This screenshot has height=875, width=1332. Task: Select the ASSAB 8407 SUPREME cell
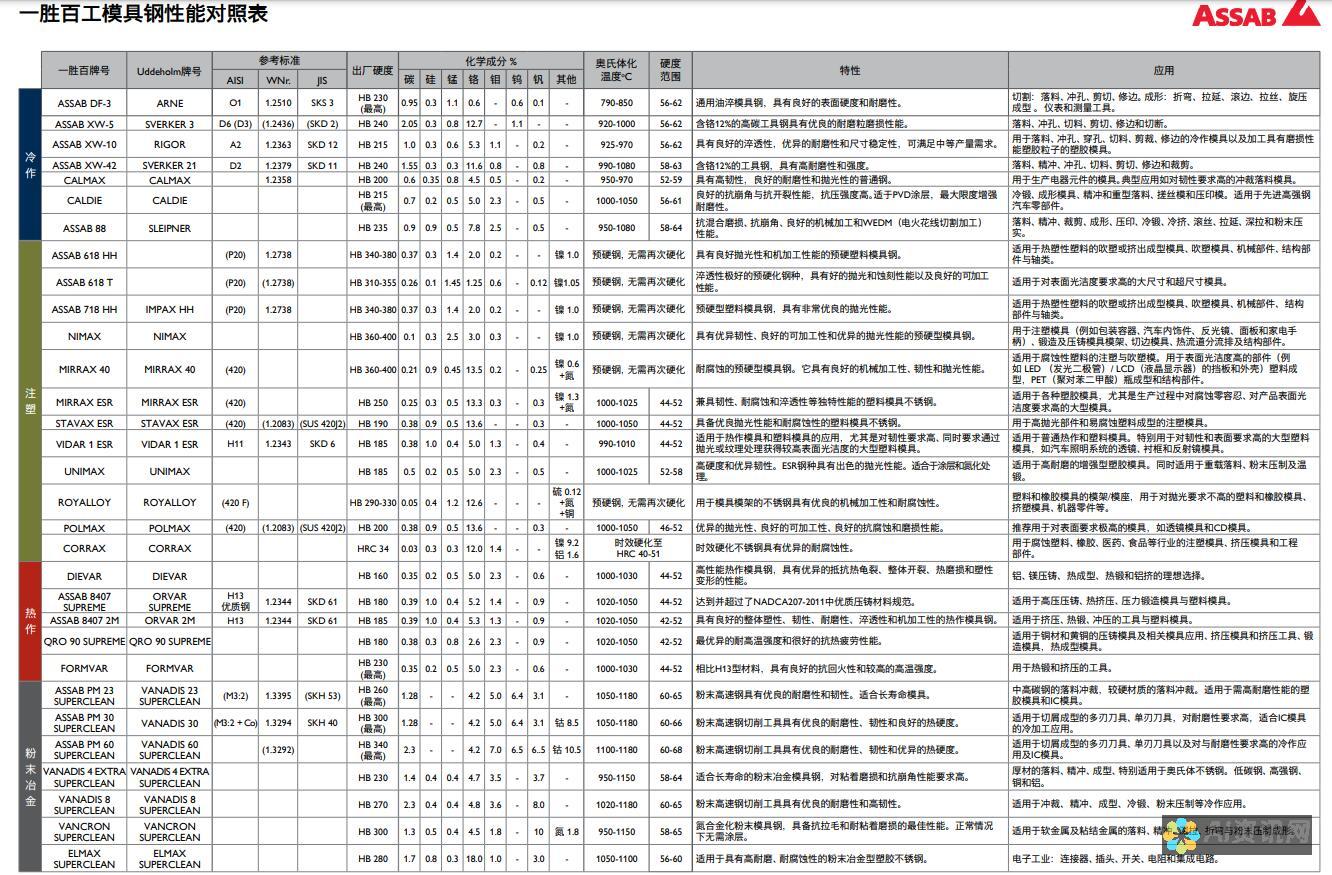pyautogui.click(x=84, y=601)
